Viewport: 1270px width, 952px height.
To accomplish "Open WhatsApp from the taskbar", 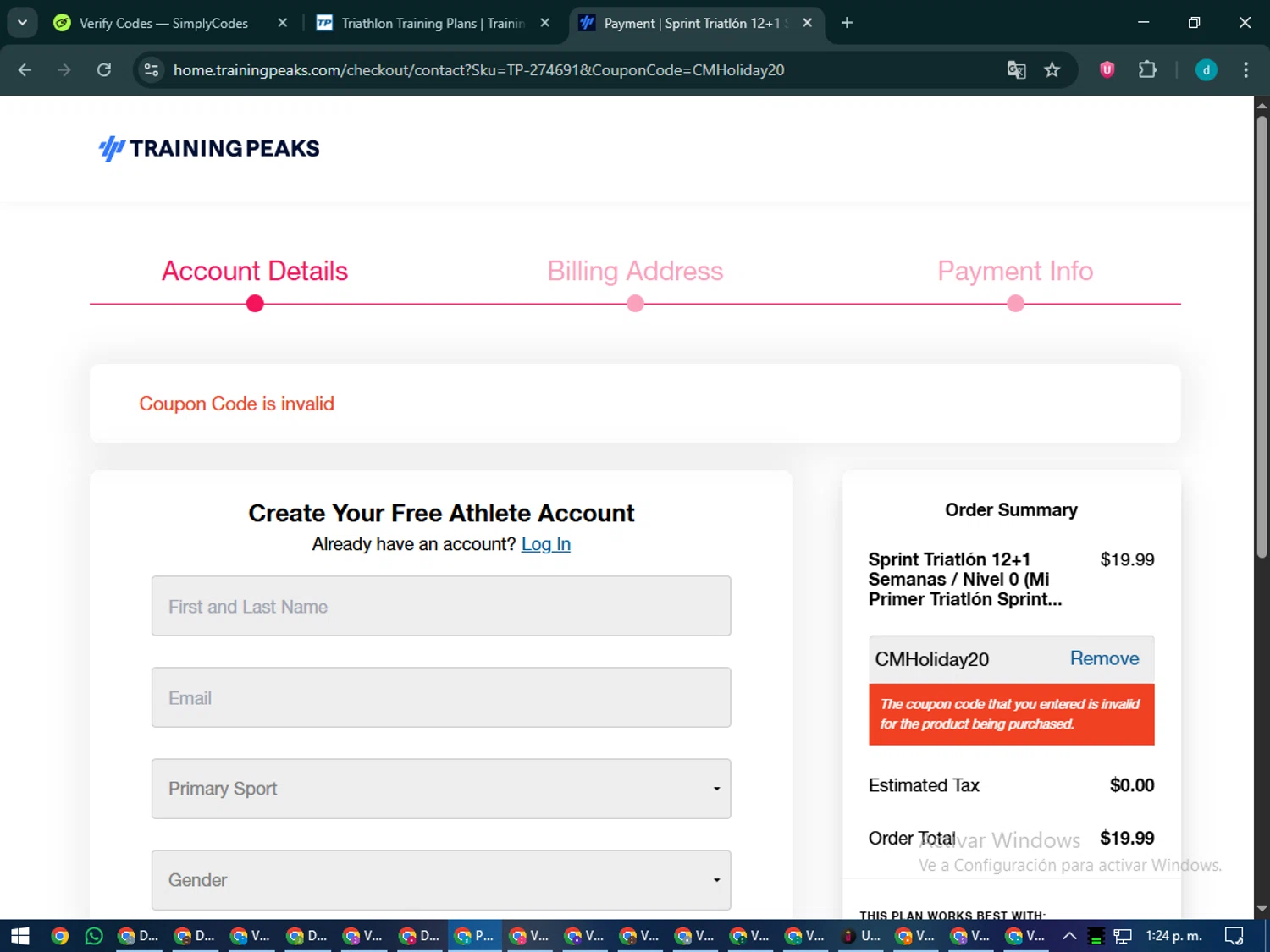I will coord(94,936).
